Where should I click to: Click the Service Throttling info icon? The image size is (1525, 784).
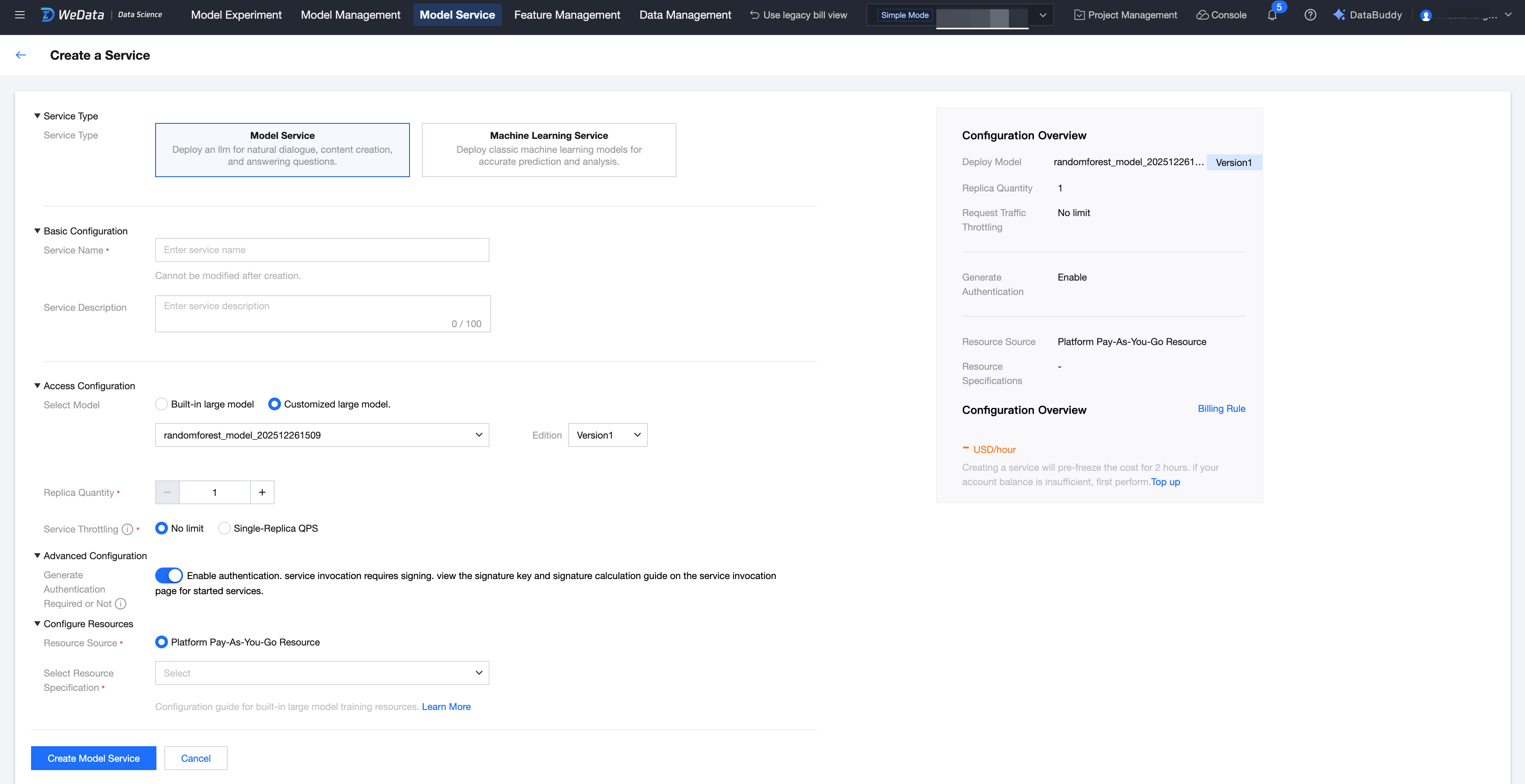(x=127, y=529)
